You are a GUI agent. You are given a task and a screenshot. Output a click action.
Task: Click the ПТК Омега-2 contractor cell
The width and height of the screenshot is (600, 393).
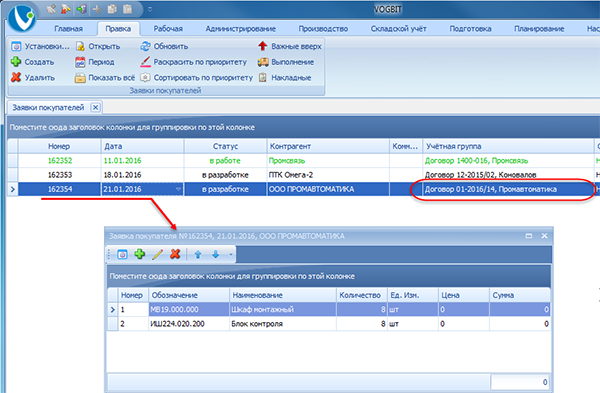tap(328, 175)
